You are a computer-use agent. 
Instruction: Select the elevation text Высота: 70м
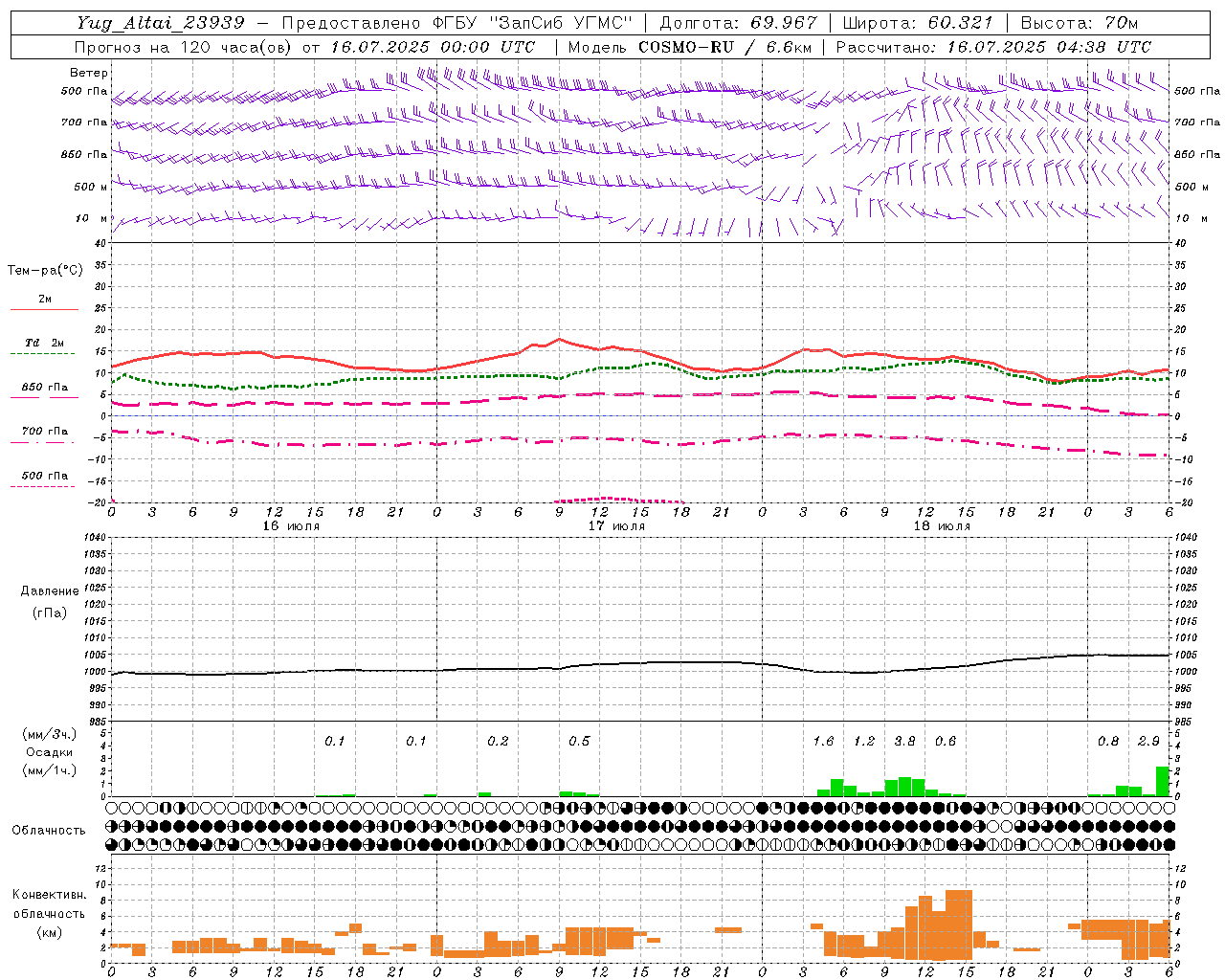(x=1080, y=23)
